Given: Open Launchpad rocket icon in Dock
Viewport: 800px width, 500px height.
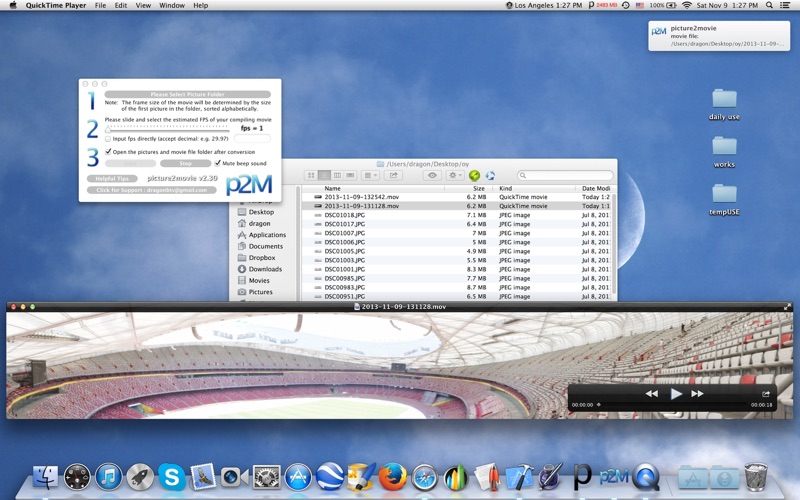Looking at the screenshot, I should pyautogui.click(x=140, y=477).
